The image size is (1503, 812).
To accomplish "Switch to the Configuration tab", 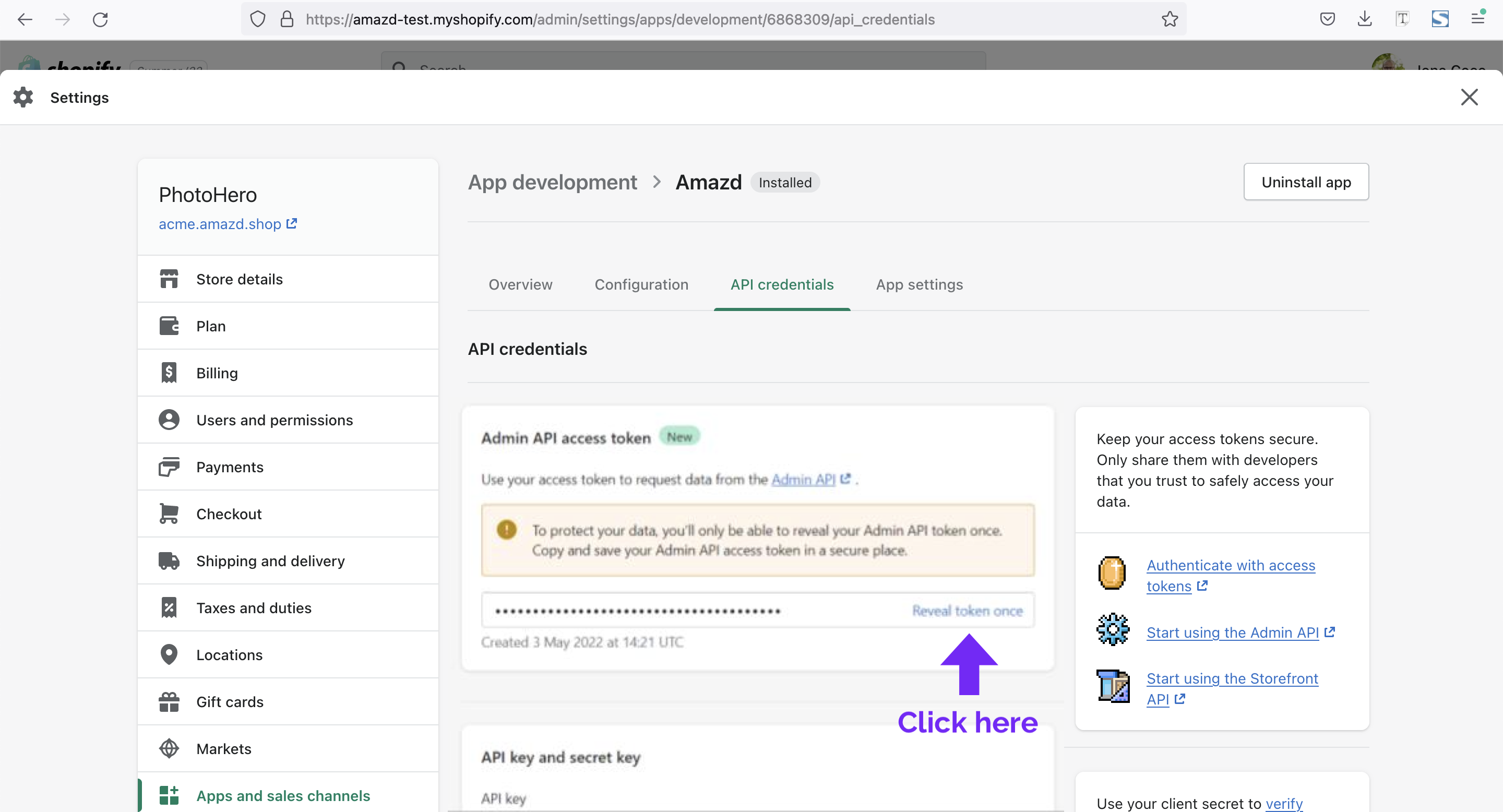I will pos(641,284).
